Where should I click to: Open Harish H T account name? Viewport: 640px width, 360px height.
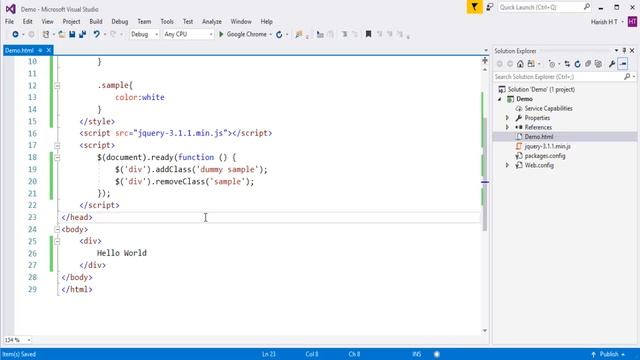click(x=604, y=22)
